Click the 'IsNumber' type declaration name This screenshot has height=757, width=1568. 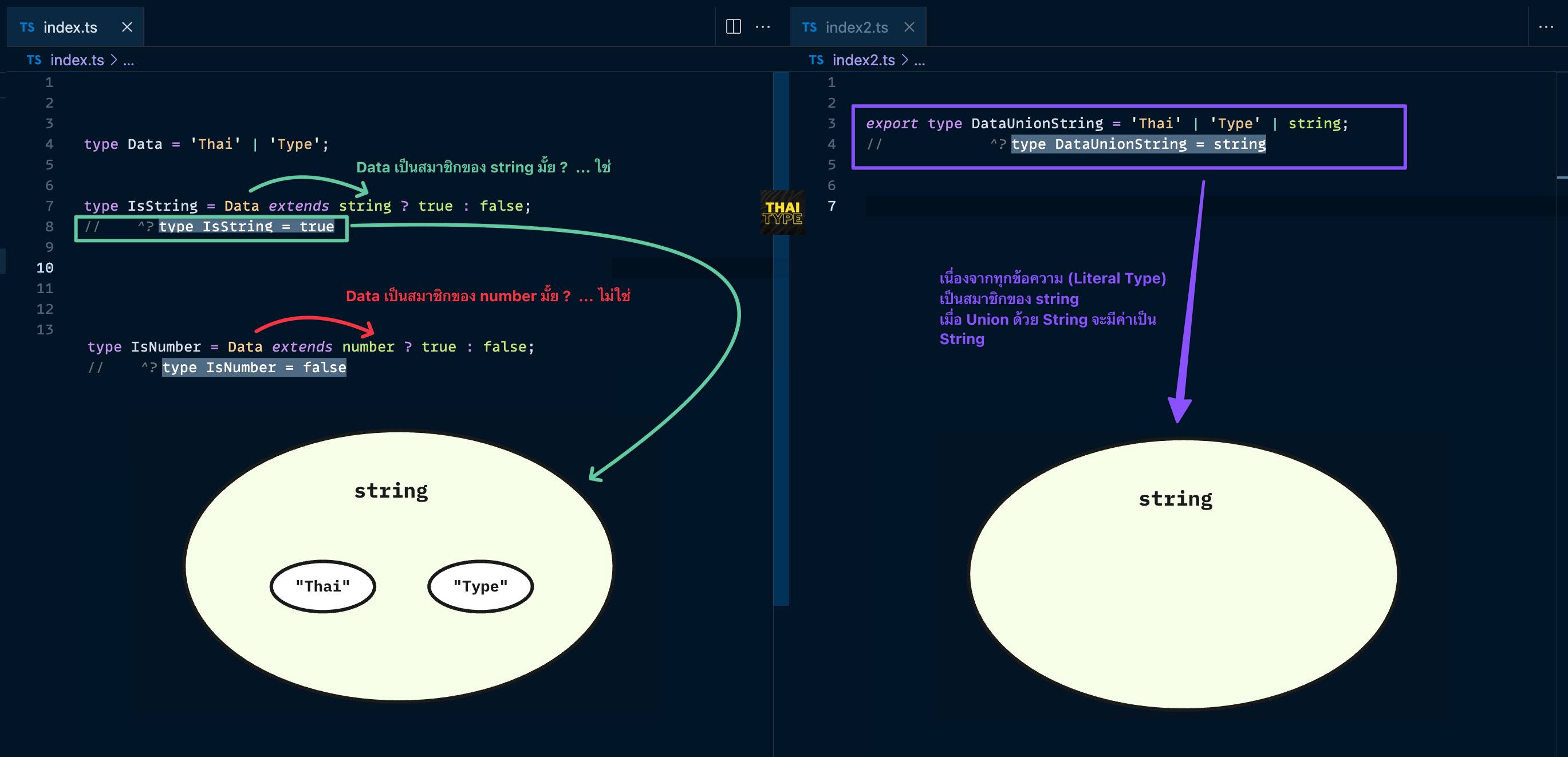click(166, 347)
